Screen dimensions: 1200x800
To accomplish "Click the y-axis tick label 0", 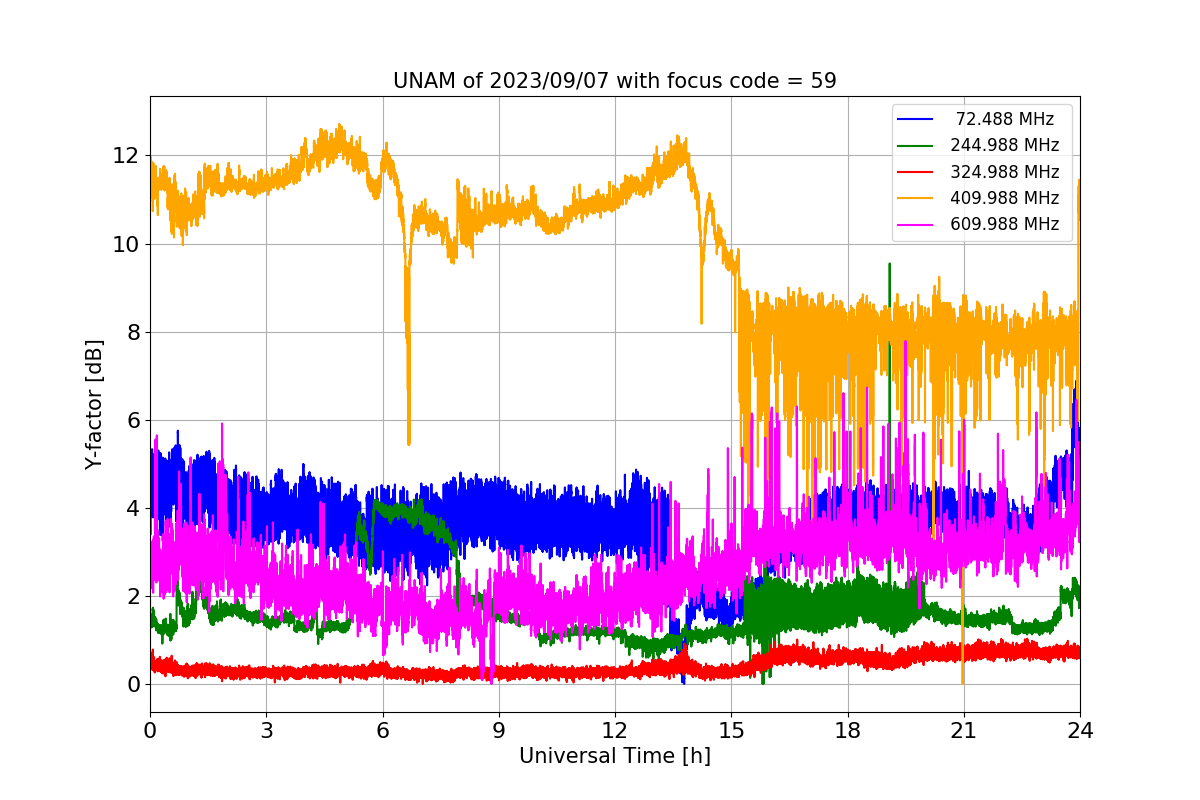I will pyautogui.click(x=131, y=685).
